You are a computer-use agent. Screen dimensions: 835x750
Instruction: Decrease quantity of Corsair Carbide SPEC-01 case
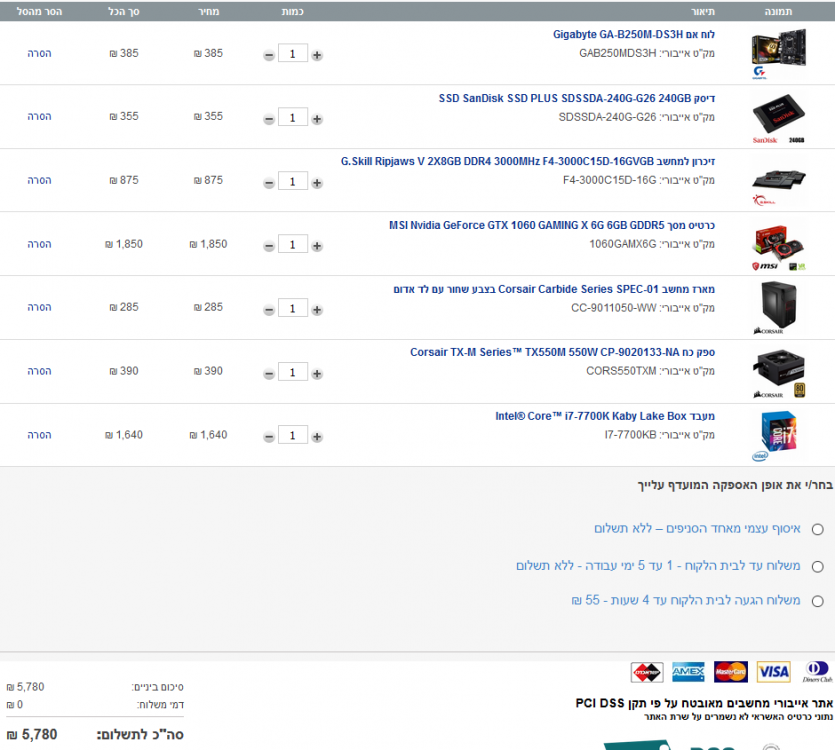[x=269, y=309]
